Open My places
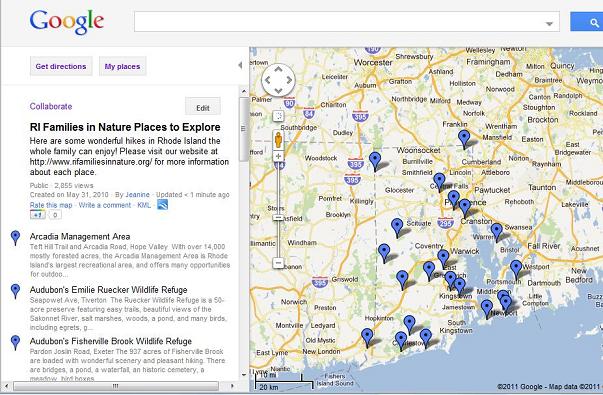 [x=122, y=67]
